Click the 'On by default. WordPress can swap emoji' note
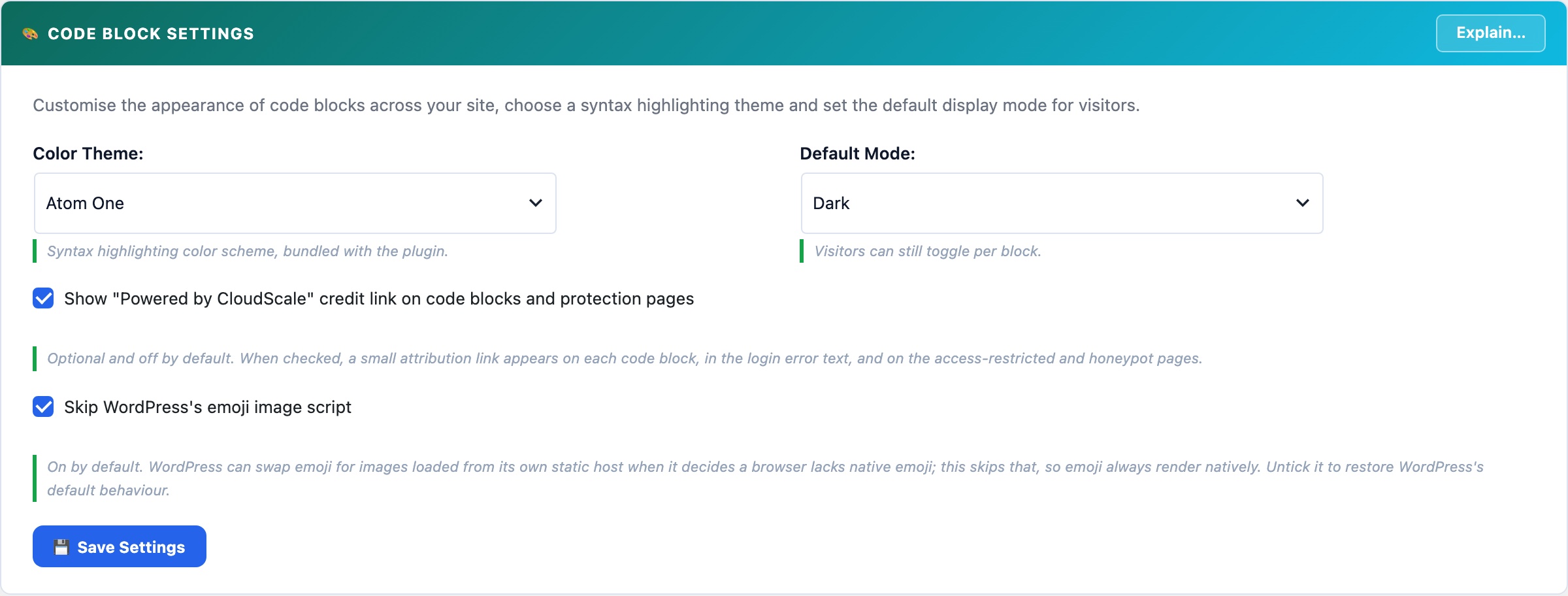 pyautogui.click(x=765, y=478)
